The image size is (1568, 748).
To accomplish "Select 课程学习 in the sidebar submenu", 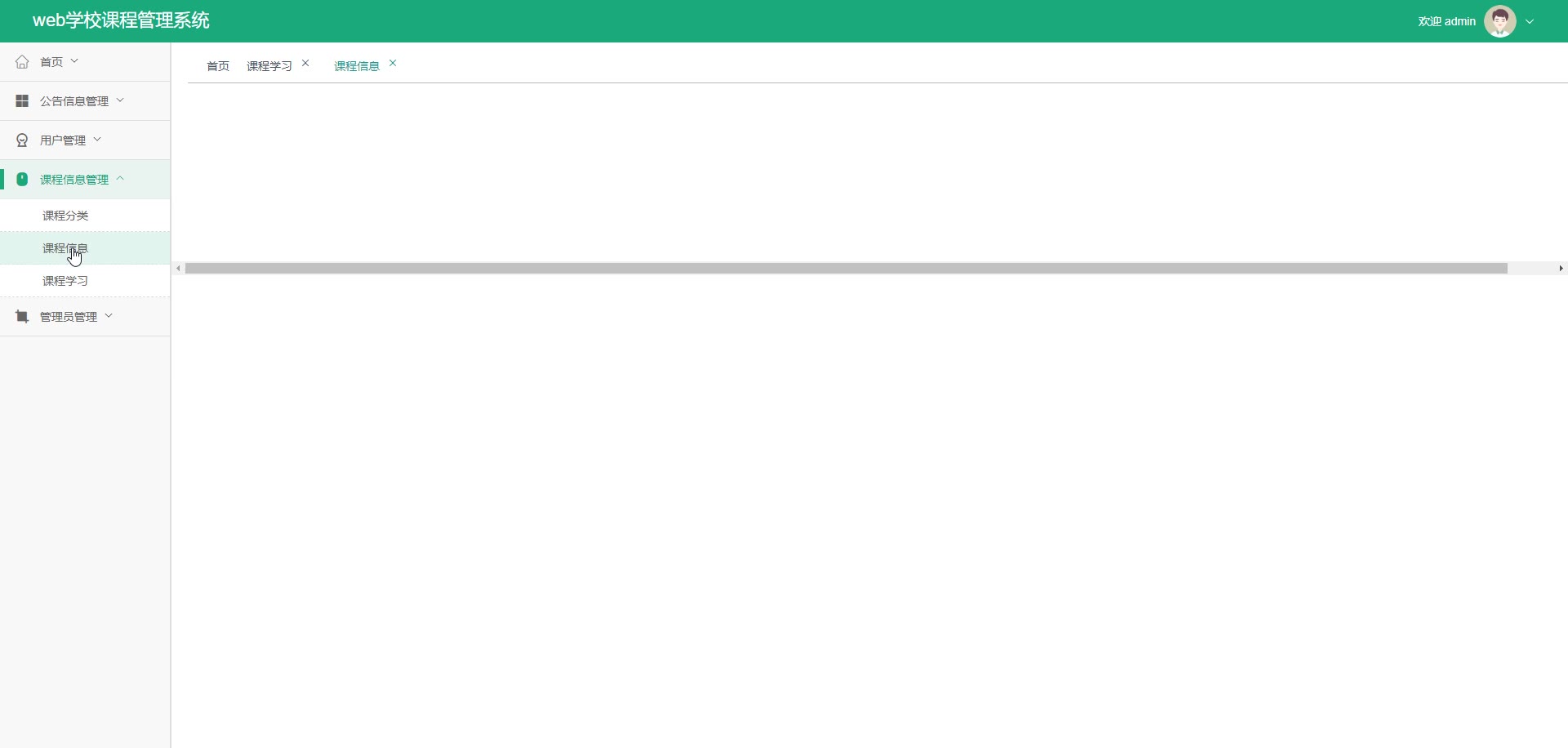I will click(x=65, y=281).
